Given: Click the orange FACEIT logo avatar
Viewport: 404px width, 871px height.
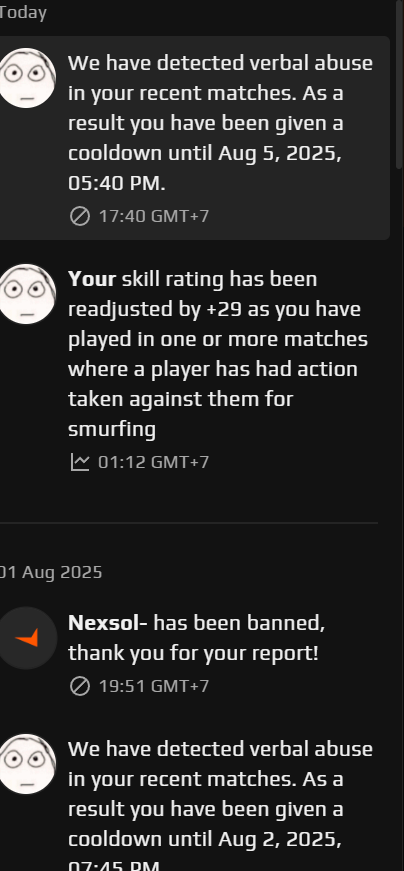Looking at the screenshot, I should pyautogui.click(x=27, y=638).
